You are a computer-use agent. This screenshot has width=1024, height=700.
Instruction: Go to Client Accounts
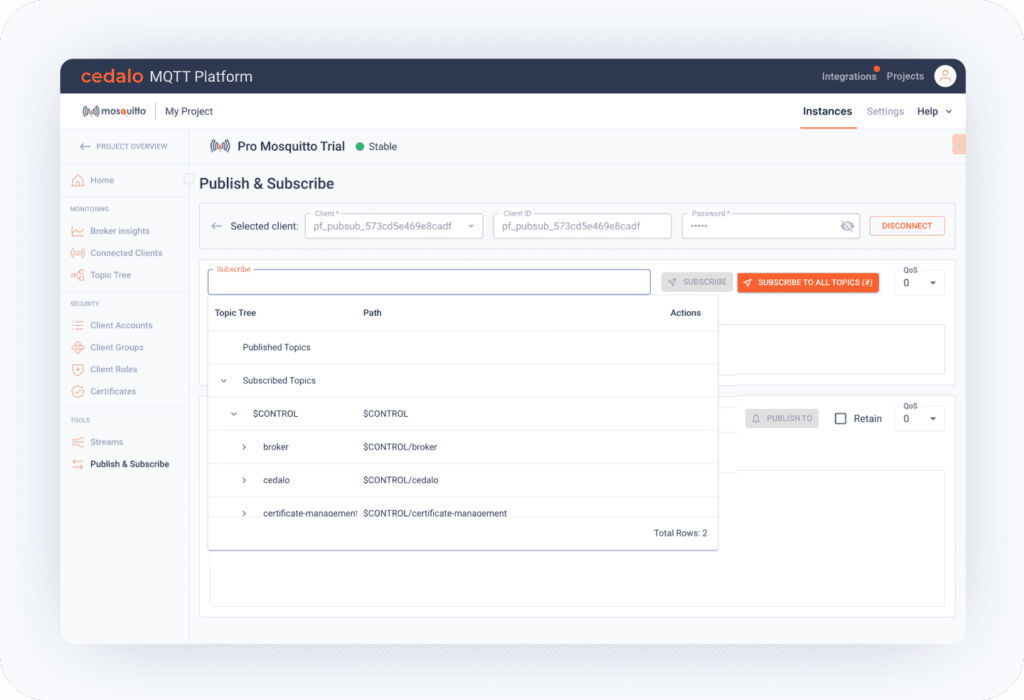coord(121,325)
